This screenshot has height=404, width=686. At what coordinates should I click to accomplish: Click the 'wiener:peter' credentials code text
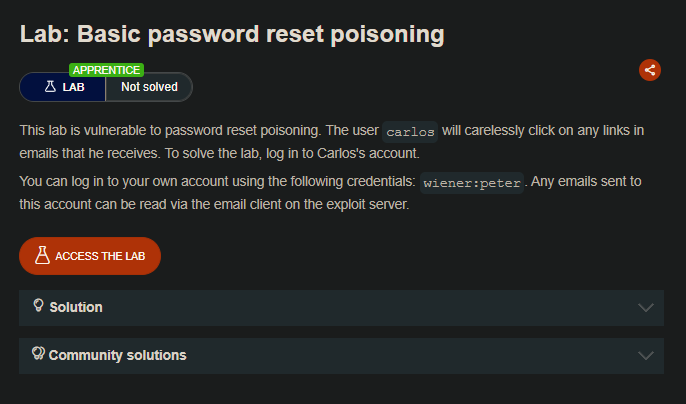[472, 184]
